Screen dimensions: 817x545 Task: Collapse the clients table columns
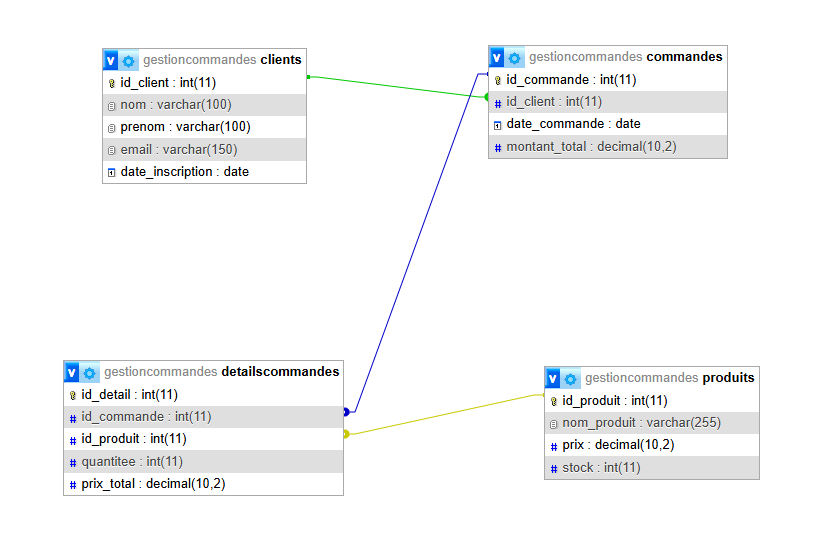click(x=111, y=60)
